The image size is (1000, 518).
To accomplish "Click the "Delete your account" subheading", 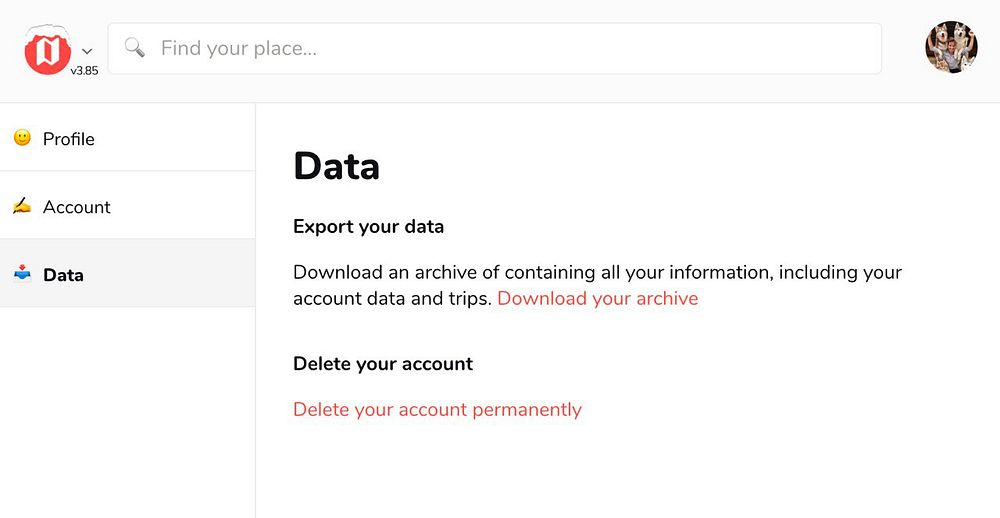I will point(383,363).
